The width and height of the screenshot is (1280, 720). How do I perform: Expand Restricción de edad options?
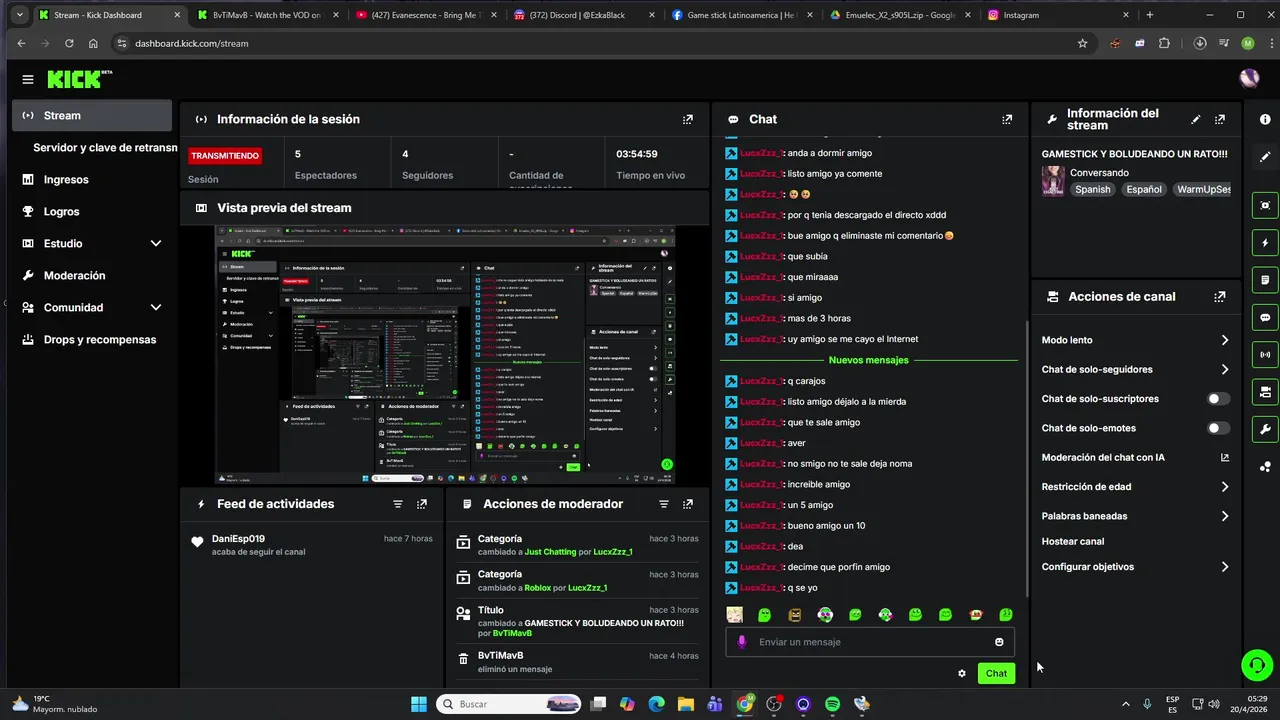tap(1225, 487)
